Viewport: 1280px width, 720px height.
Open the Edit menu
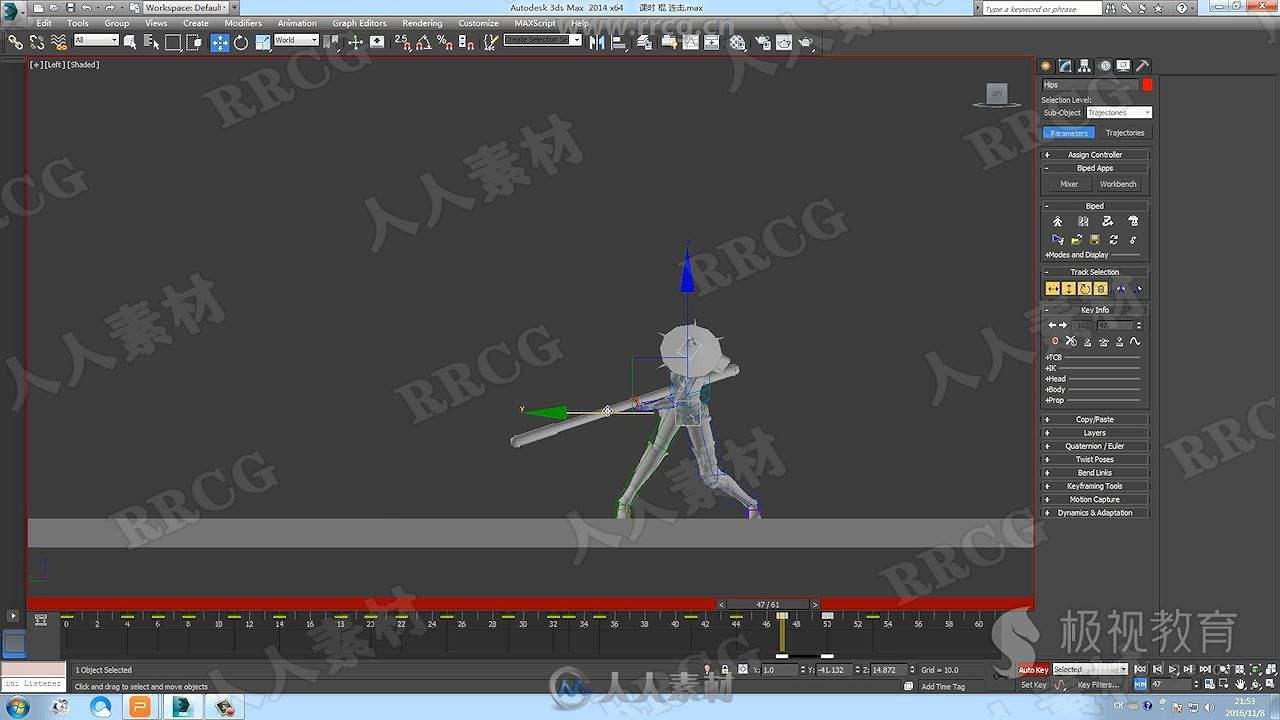click(x=44, y=23)
